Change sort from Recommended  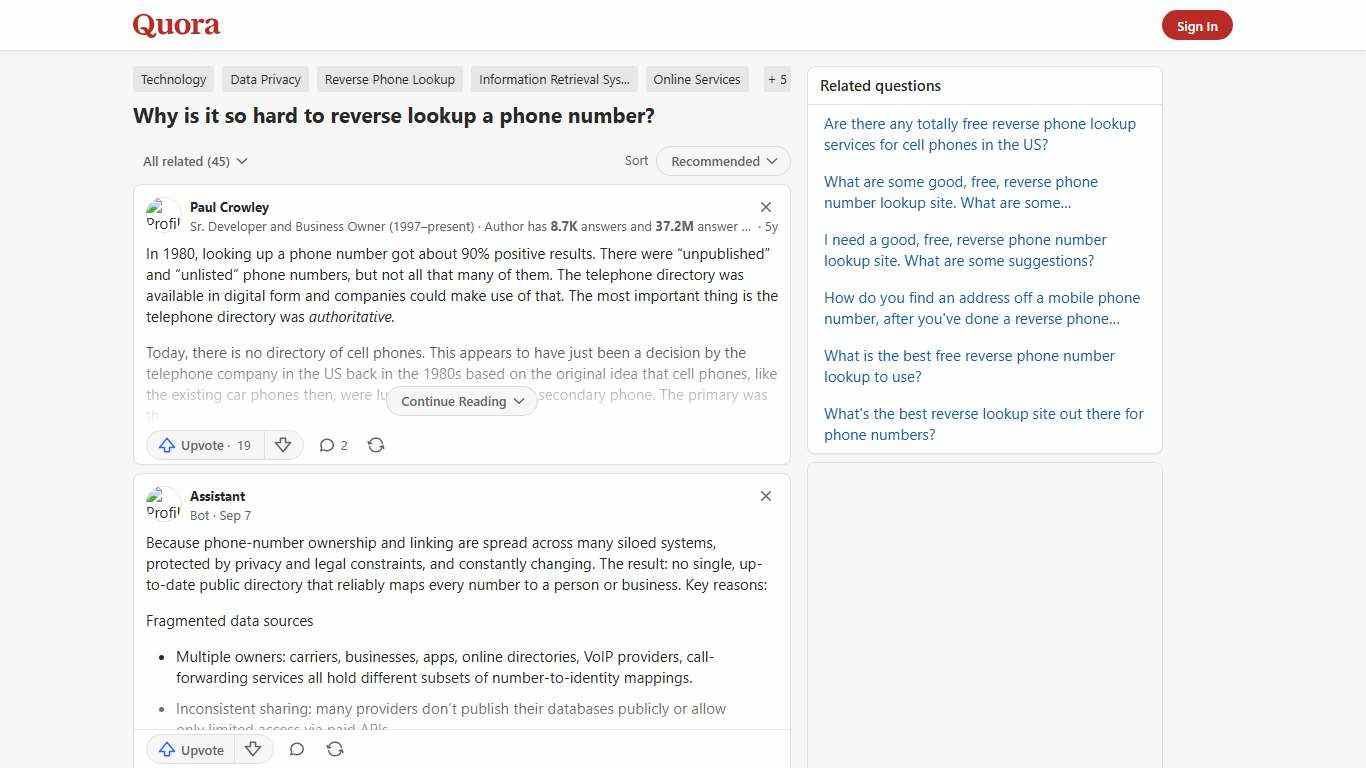722,161
